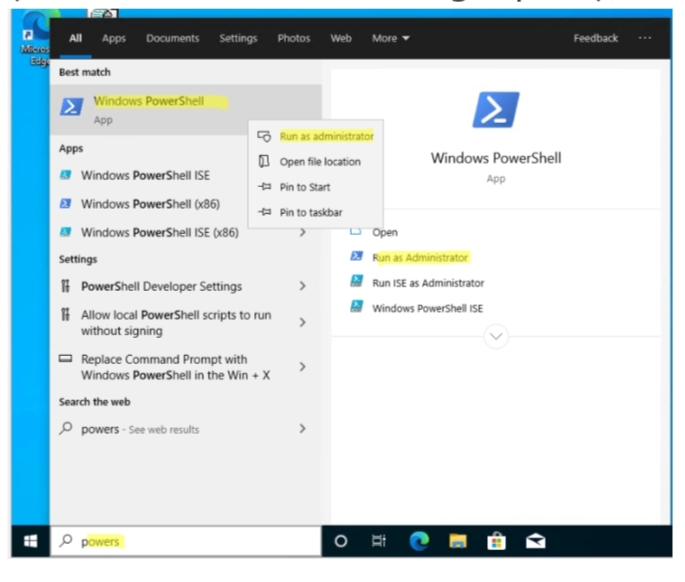Open File Explorer from the taskbar
Image resolution: width=685 pixels, height=582 pixels.
tap(457, 541)
